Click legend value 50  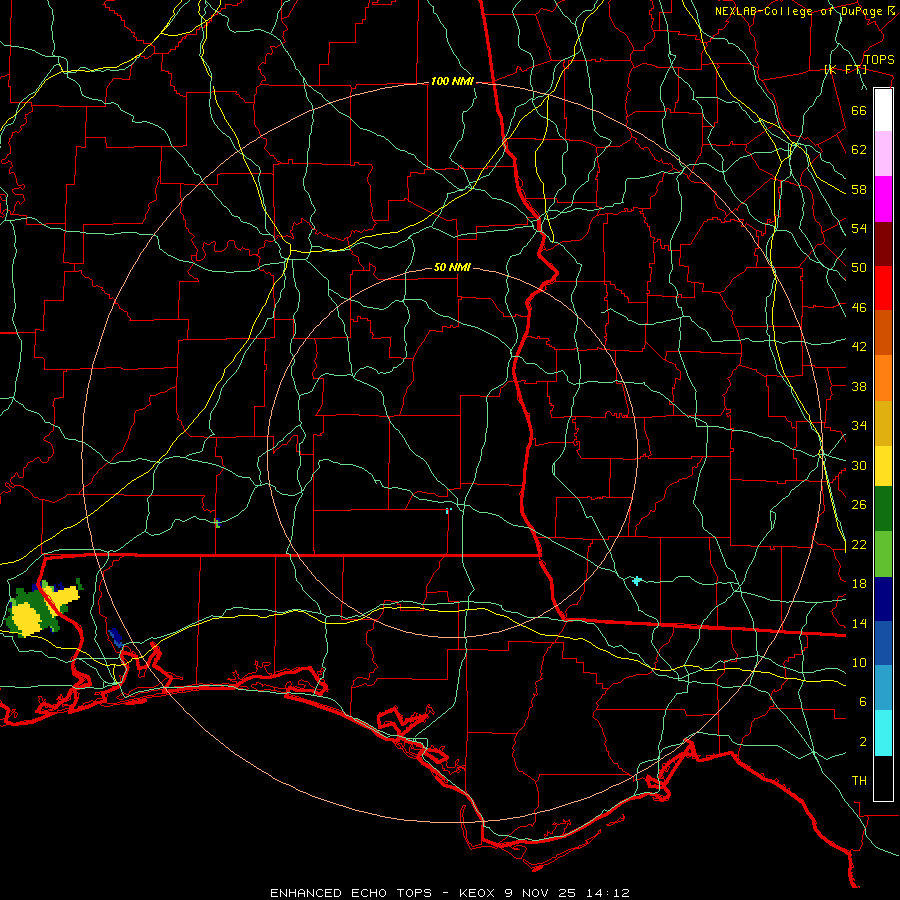[x=859, y=268]
